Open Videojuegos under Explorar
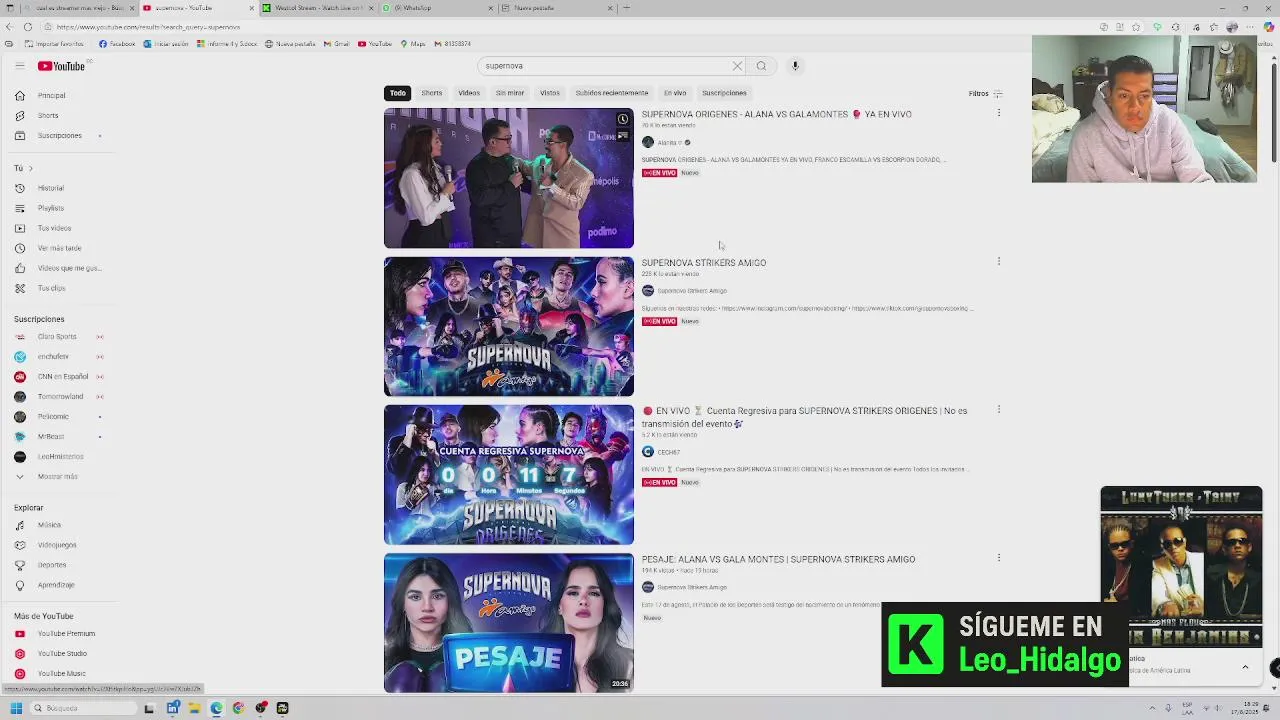This screenshot has width=1280, height=720. click(x=60, y=545)
